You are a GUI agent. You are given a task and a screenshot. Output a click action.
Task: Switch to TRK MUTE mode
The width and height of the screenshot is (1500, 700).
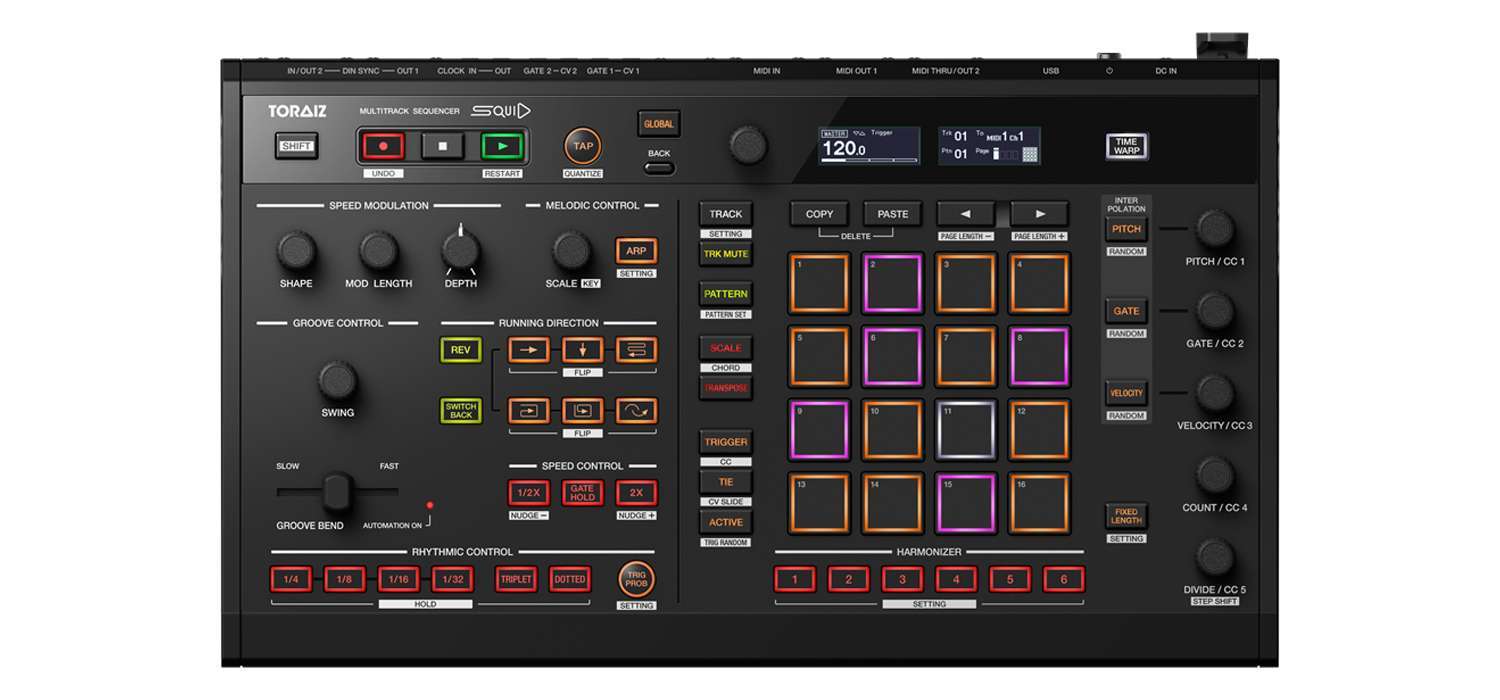click(726, 254)
